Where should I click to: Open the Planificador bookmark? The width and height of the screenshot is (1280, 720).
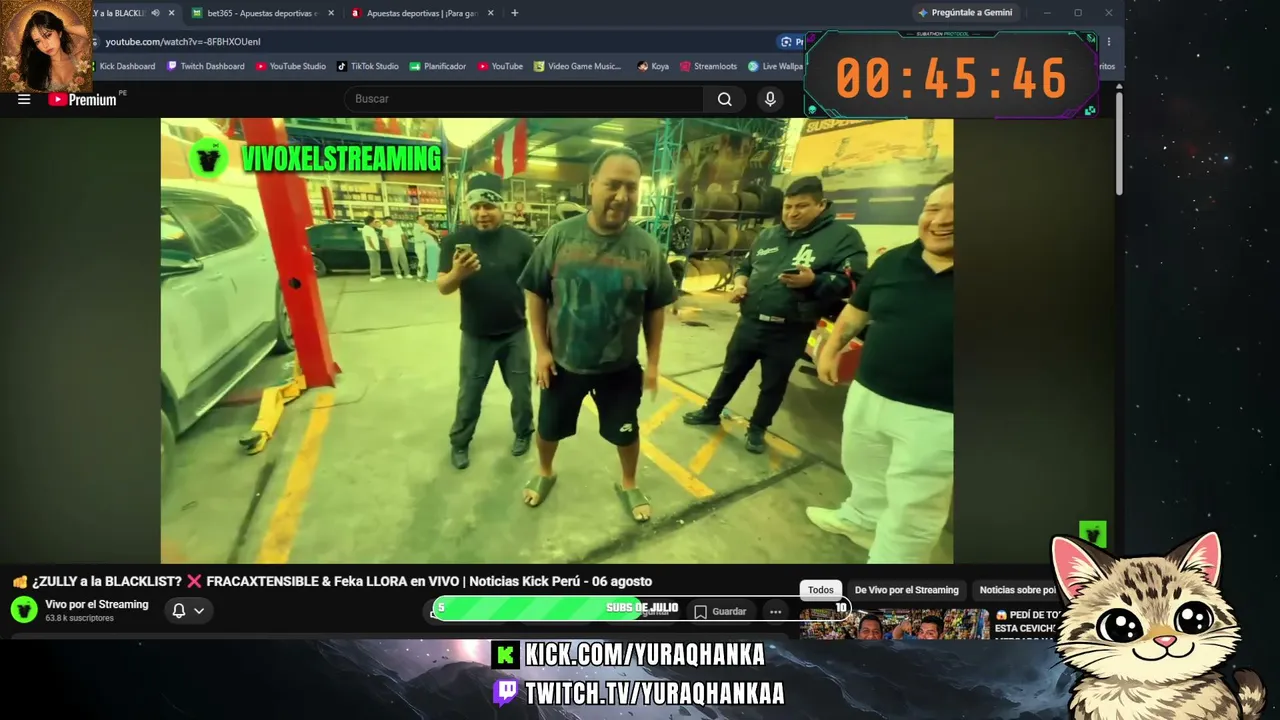pos(438,66)
